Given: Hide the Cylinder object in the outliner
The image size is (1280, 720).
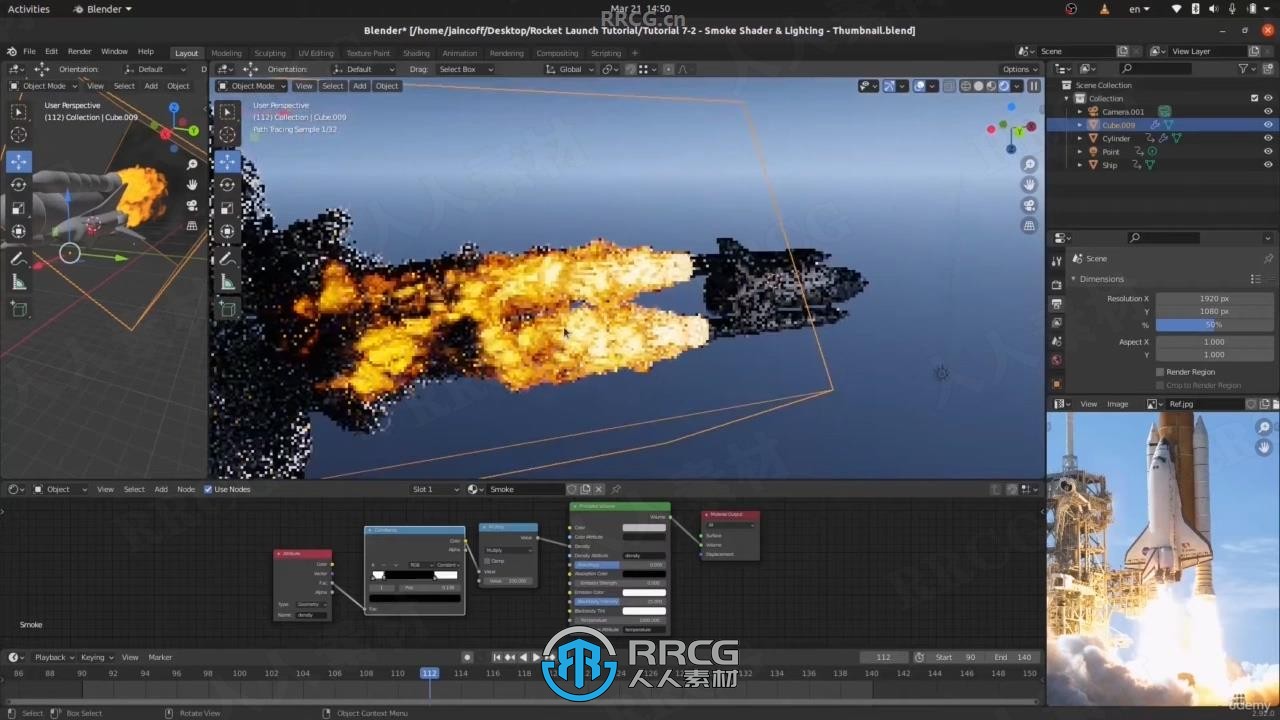Looking at the screenshot, I should pyautogui.click(x=1268, y=138).
